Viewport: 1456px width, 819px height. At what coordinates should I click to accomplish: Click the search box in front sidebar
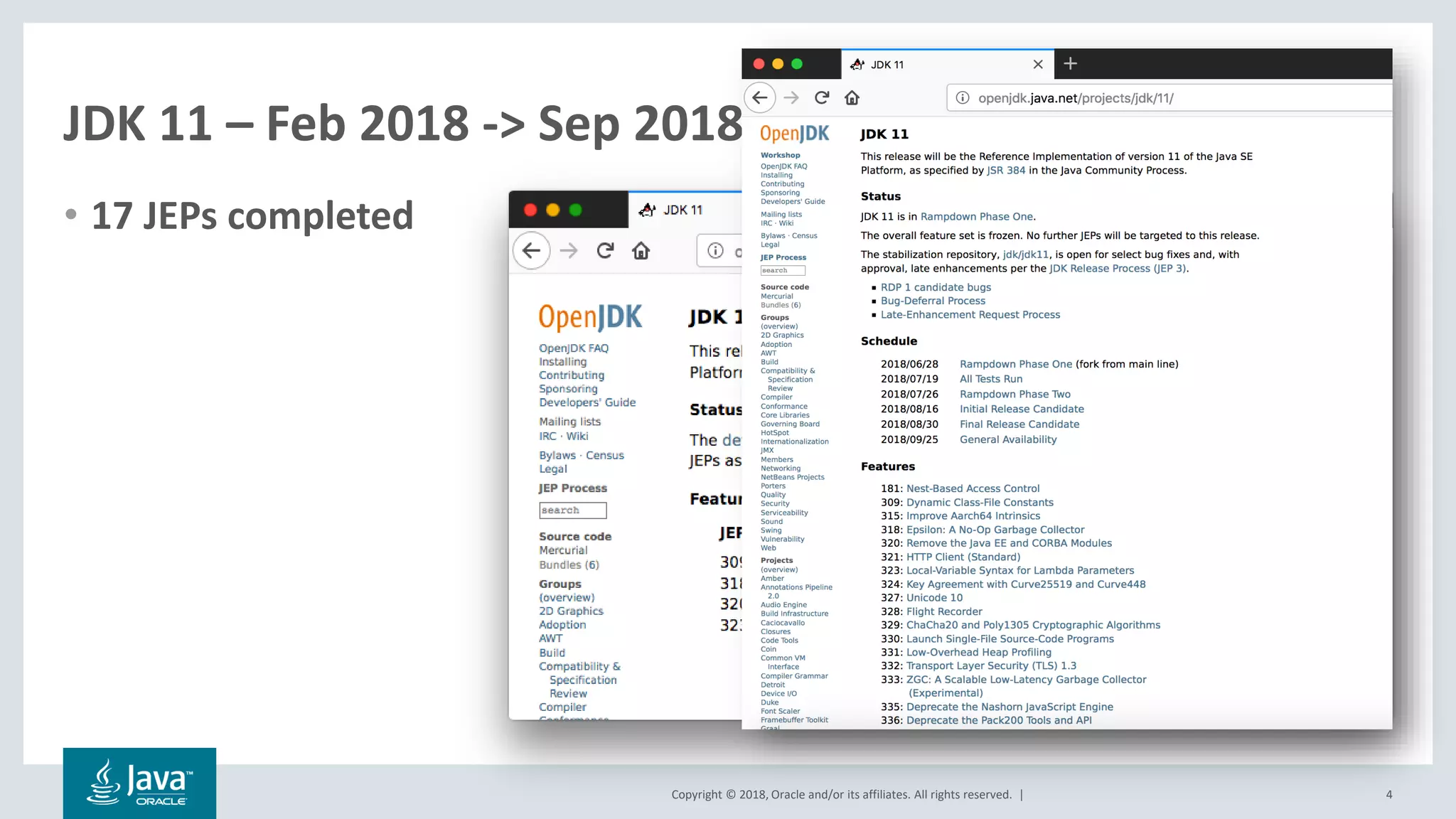pyautogui.click(x=783, y=270)
